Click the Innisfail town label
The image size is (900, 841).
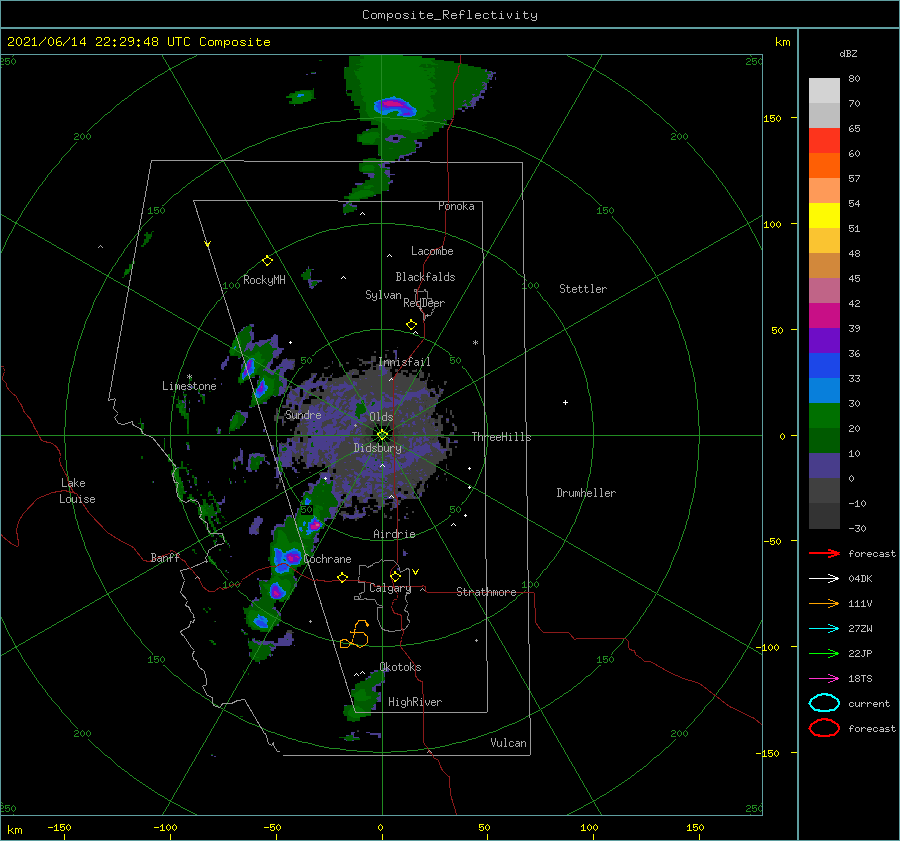tap(404, 362)
